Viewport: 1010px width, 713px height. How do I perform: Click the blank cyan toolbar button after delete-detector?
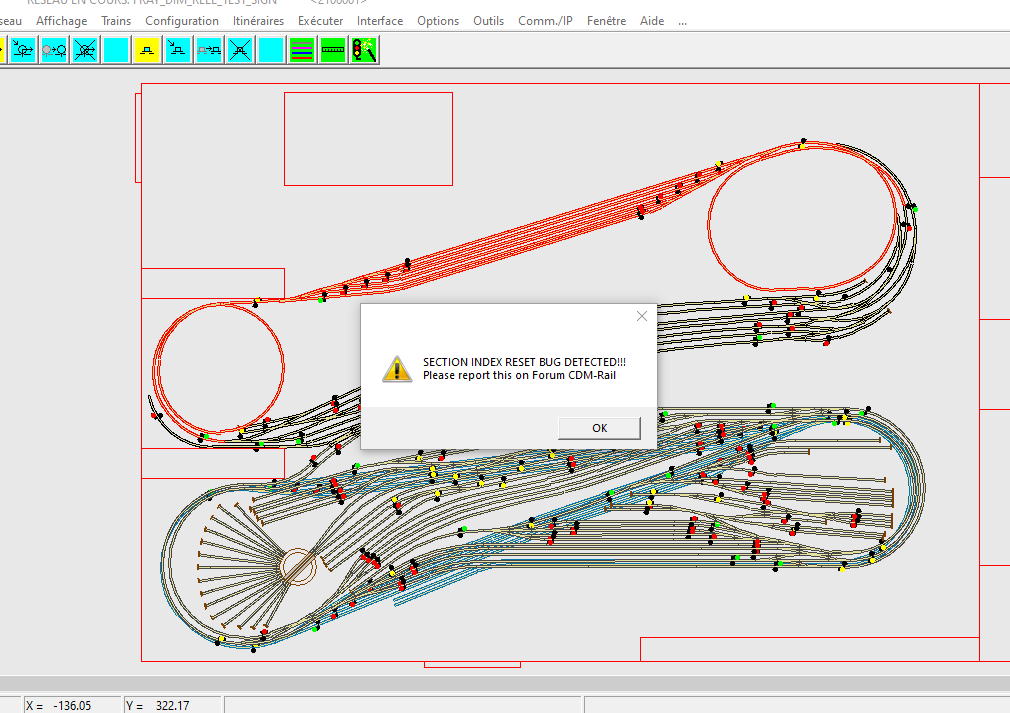click(271, 50)
